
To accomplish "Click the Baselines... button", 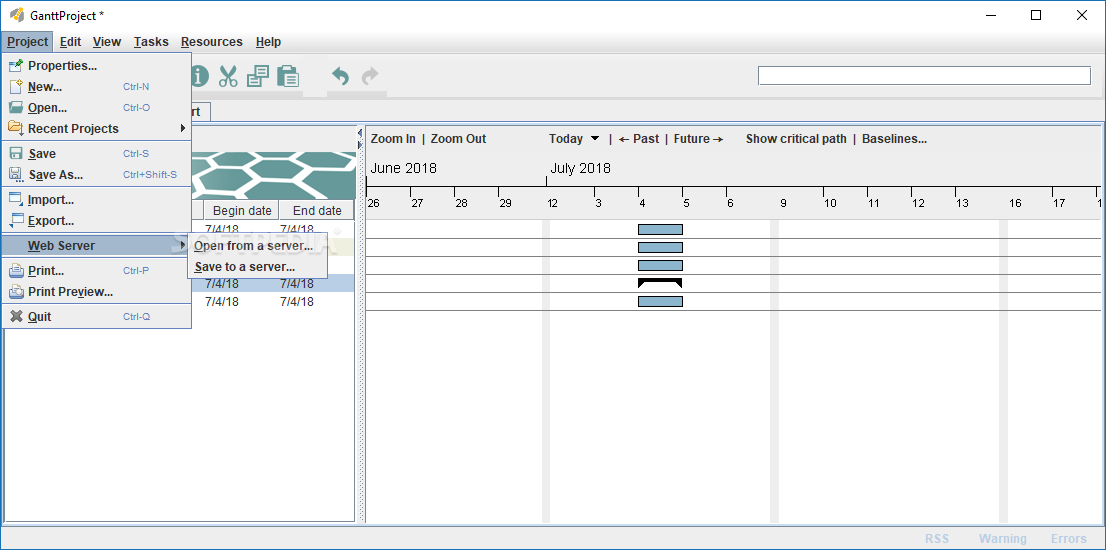I will point(894,139).
